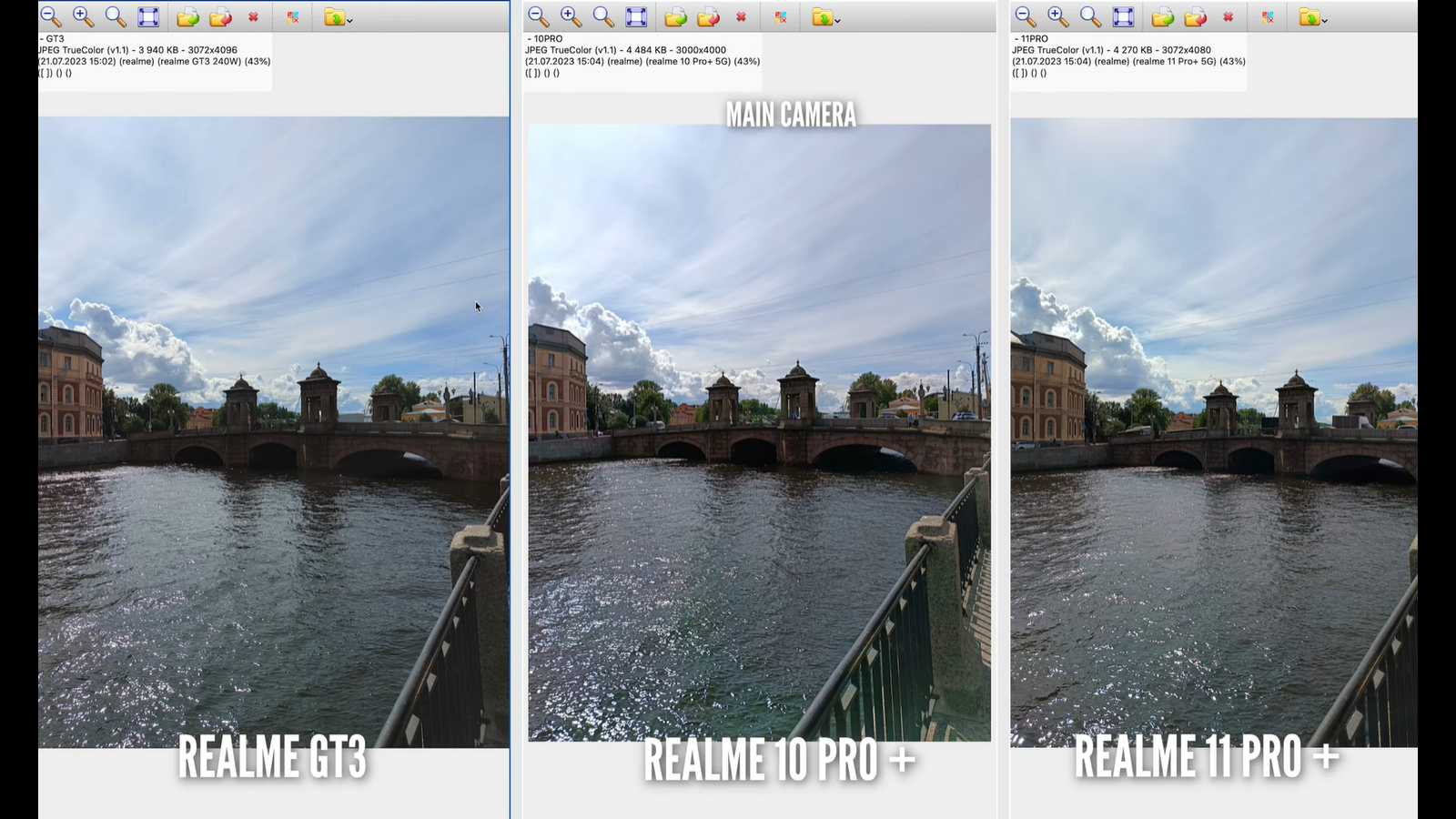Click zoom out in the GT3 viewer toolbar
1456x819 pixels.
[51, 17]
